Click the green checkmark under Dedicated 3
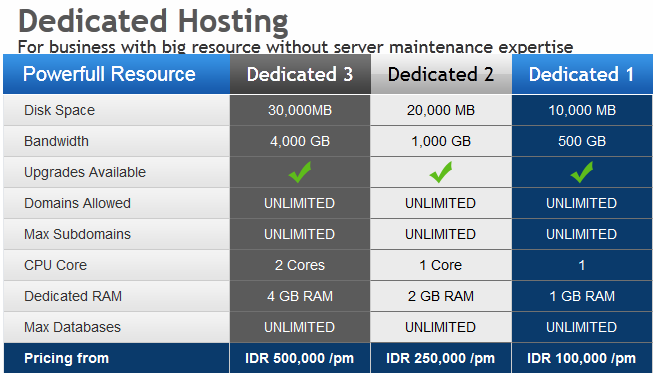 [x=300, y=172]
